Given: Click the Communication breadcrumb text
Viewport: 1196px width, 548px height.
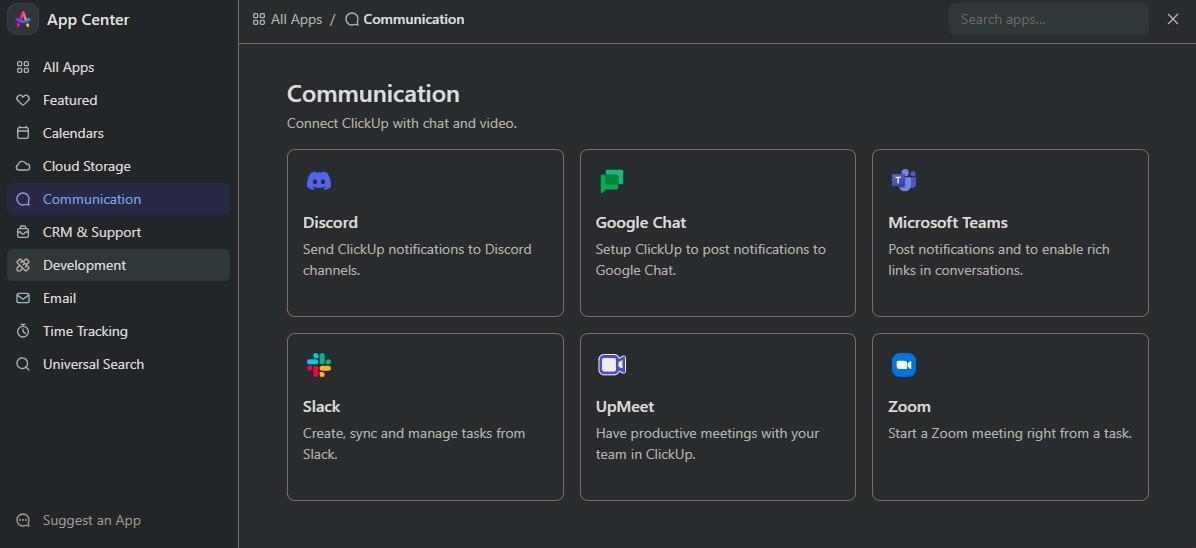Looking at the screenshot, I should (413, 19).
